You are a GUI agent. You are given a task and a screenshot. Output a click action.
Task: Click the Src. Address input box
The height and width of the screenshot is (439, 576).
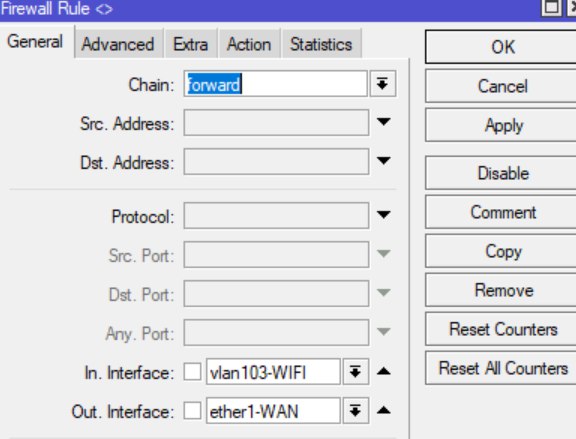pyautogui.click(x=276, y=123)
